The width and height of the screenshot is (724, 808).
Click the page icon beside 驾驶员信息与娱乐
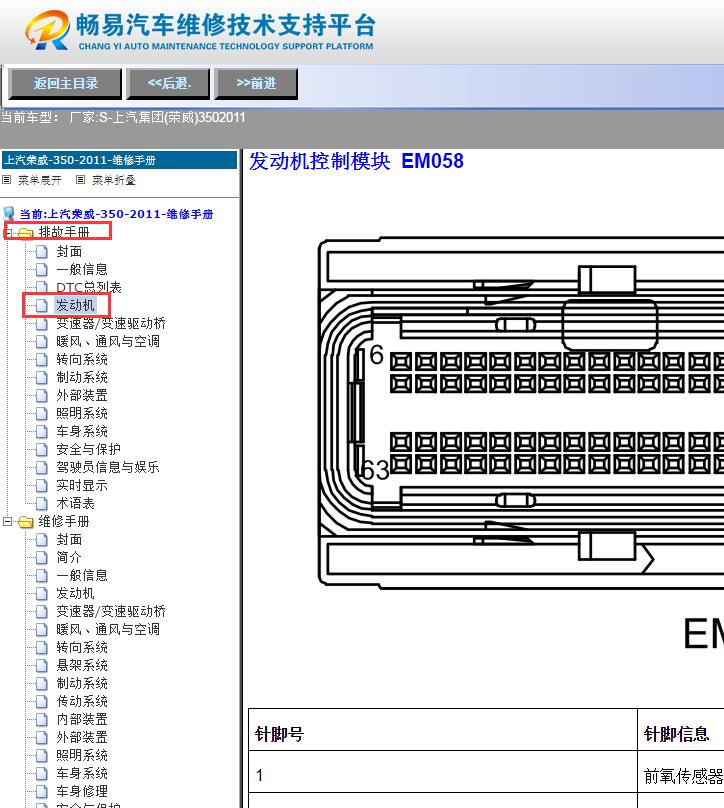42,467
